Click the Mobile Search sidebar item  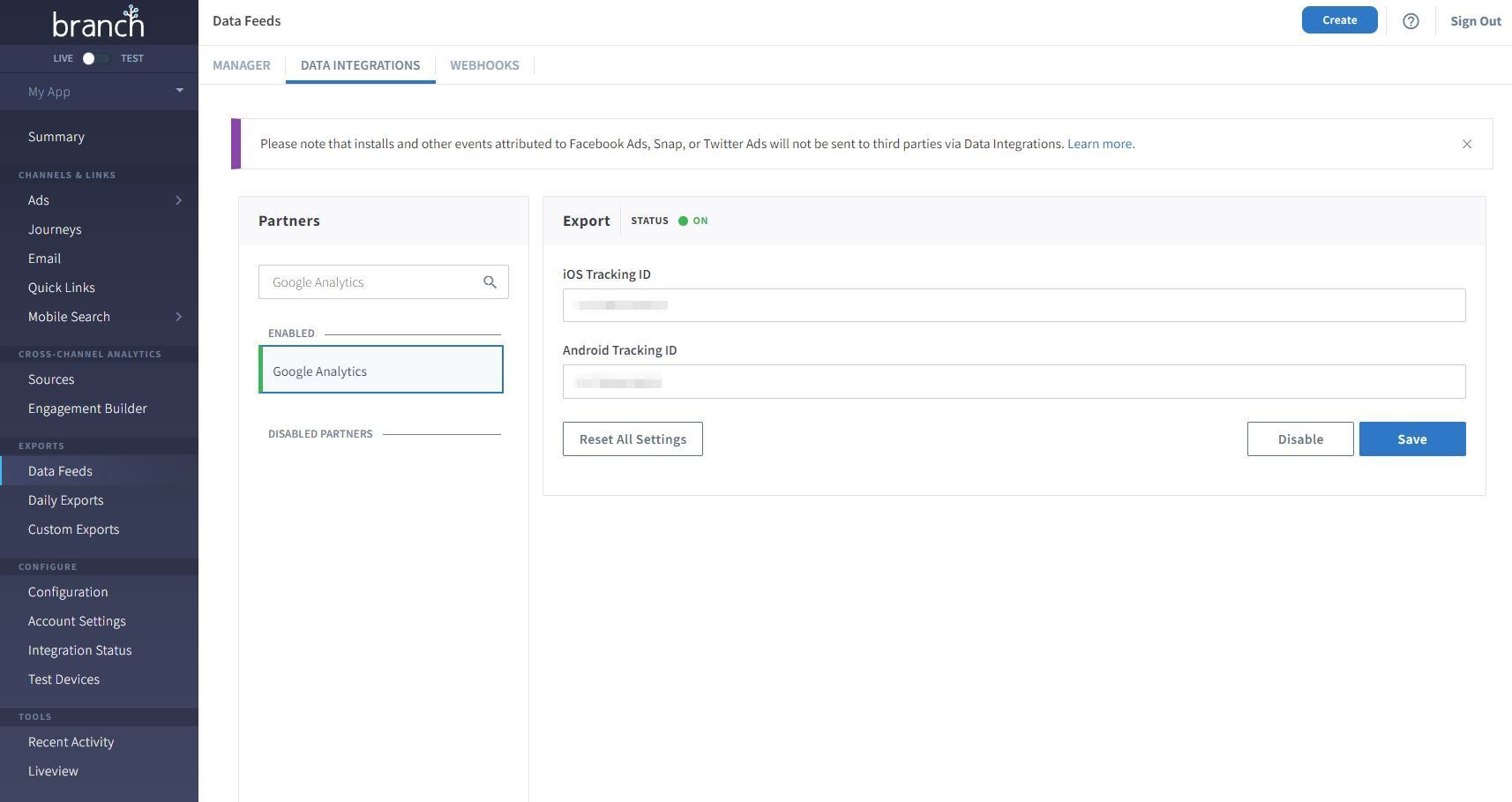(x=69, y=317)
